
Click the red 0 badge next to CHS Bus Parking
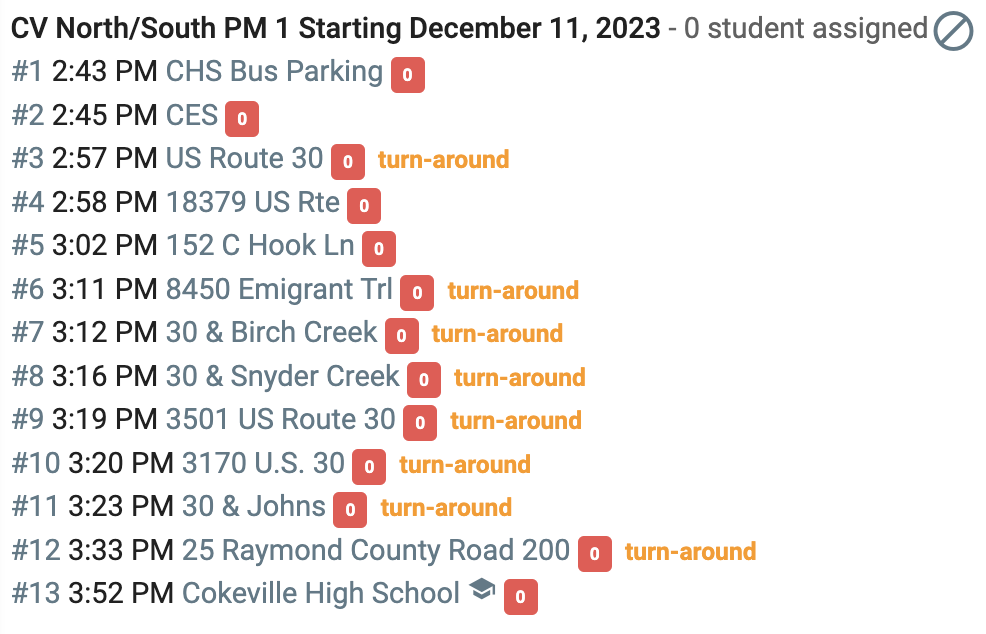pos(407,75)
